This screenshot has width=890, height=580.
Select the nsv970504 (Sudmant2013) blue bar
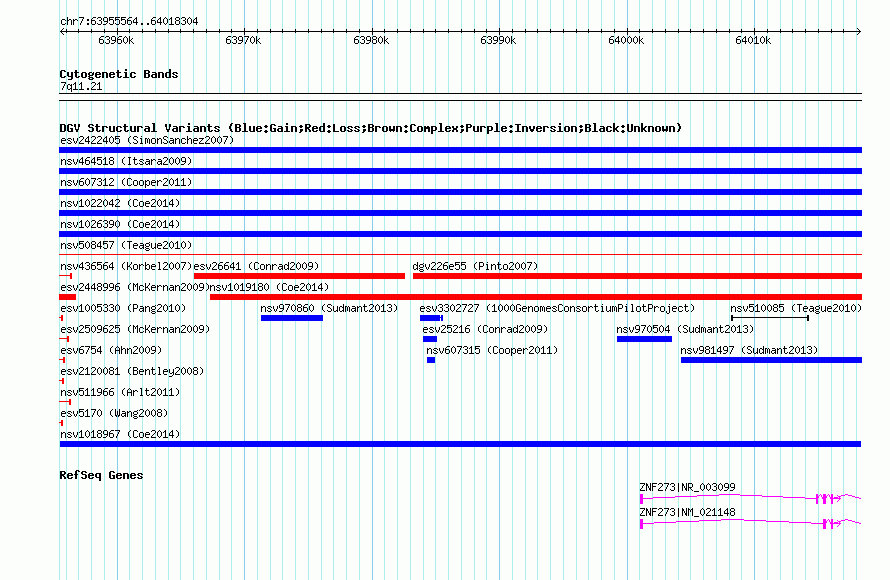click(x=644, y=339)
